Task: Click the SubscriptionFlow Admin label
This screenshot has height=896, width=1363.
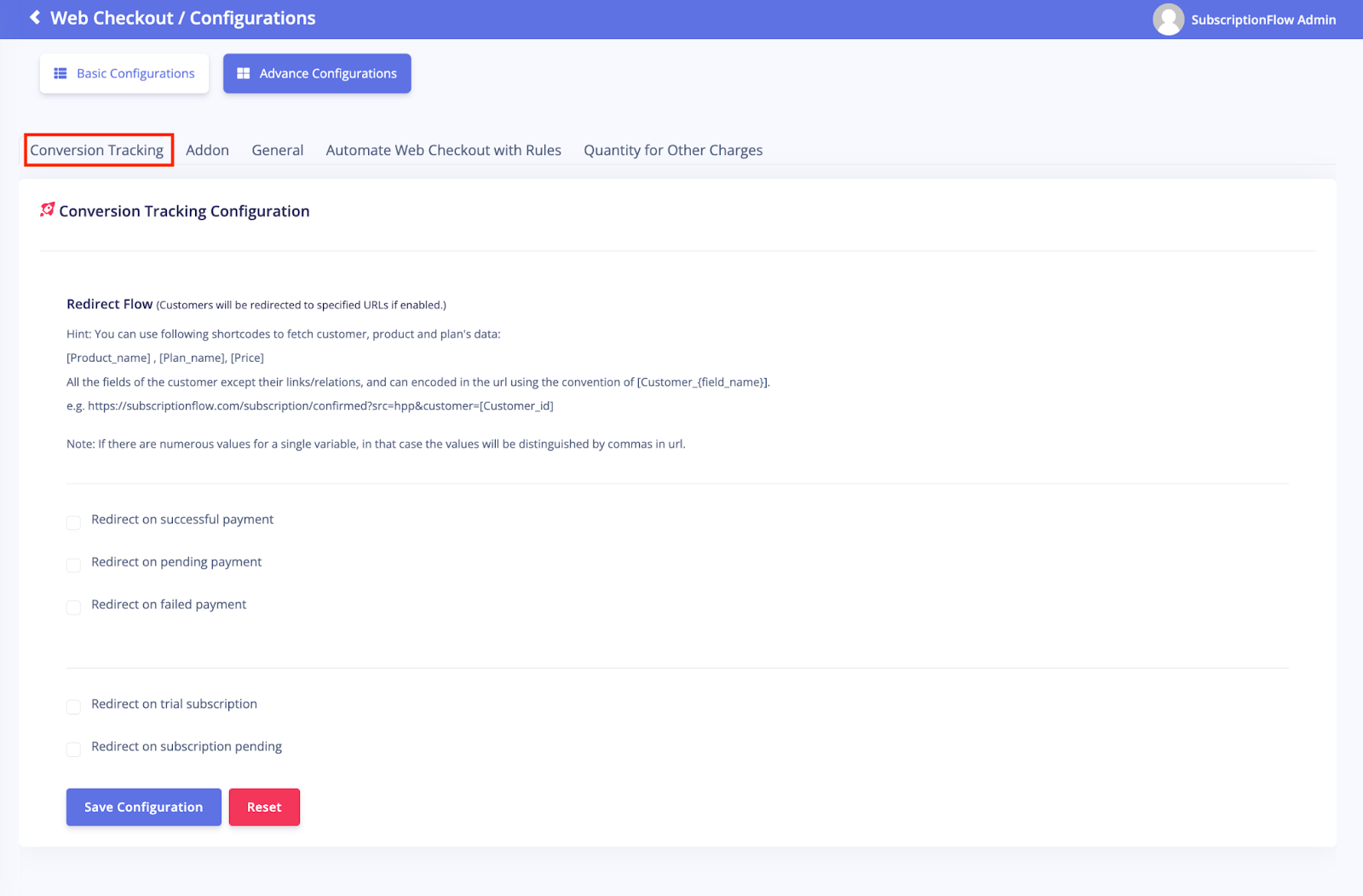Action: coord(1263,19)
